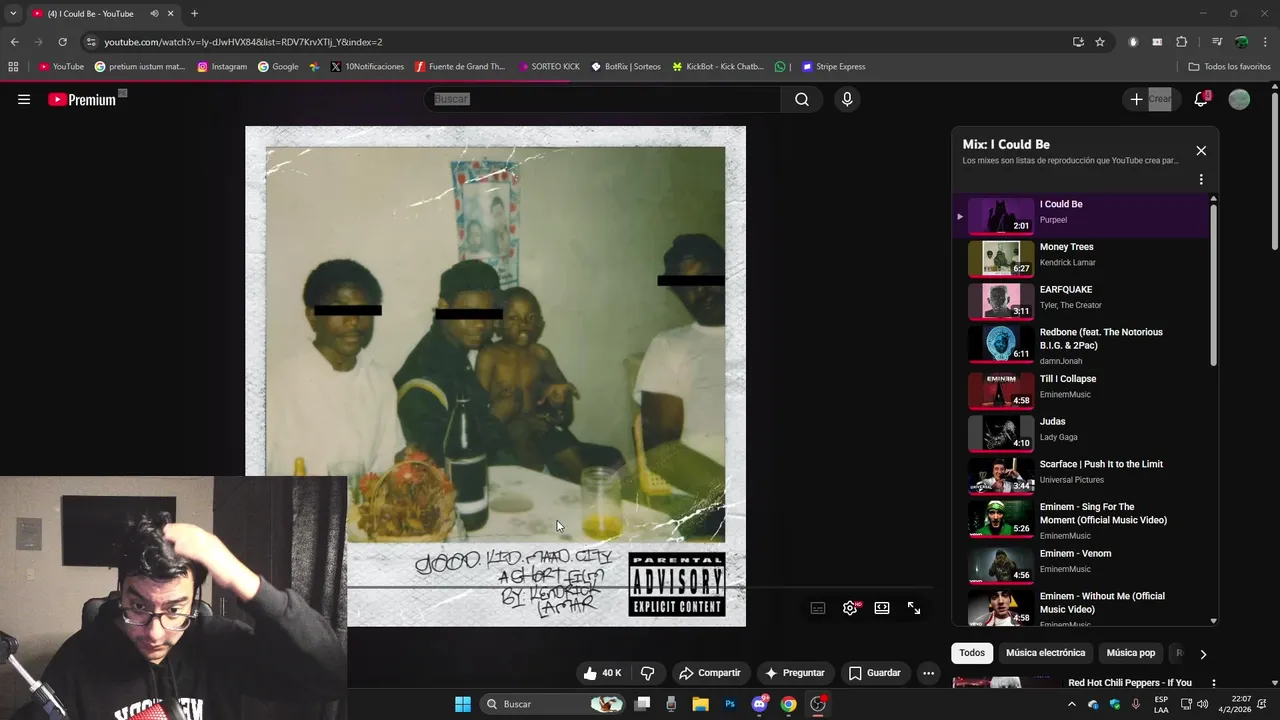Toggle subtitles in the player
Image resolution: width=1280 pixels, height=720 pixels.
coord(818,608)
